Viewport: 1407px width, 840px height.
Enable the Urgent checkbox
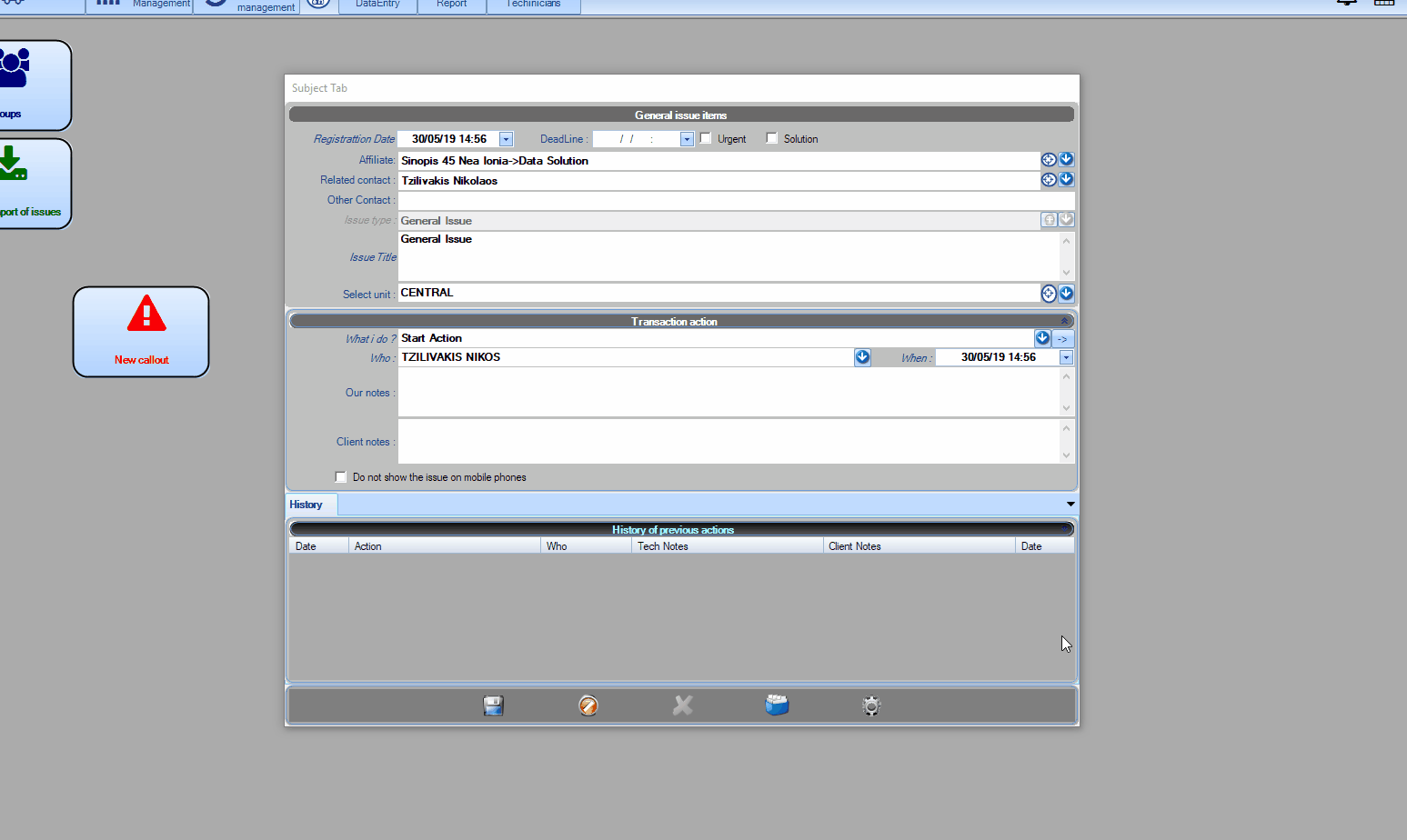(x=706, y=138)
